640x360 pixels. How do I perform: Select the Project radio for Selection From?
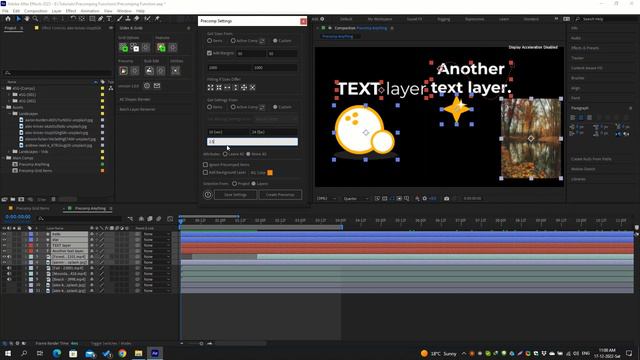click(235, 184)
